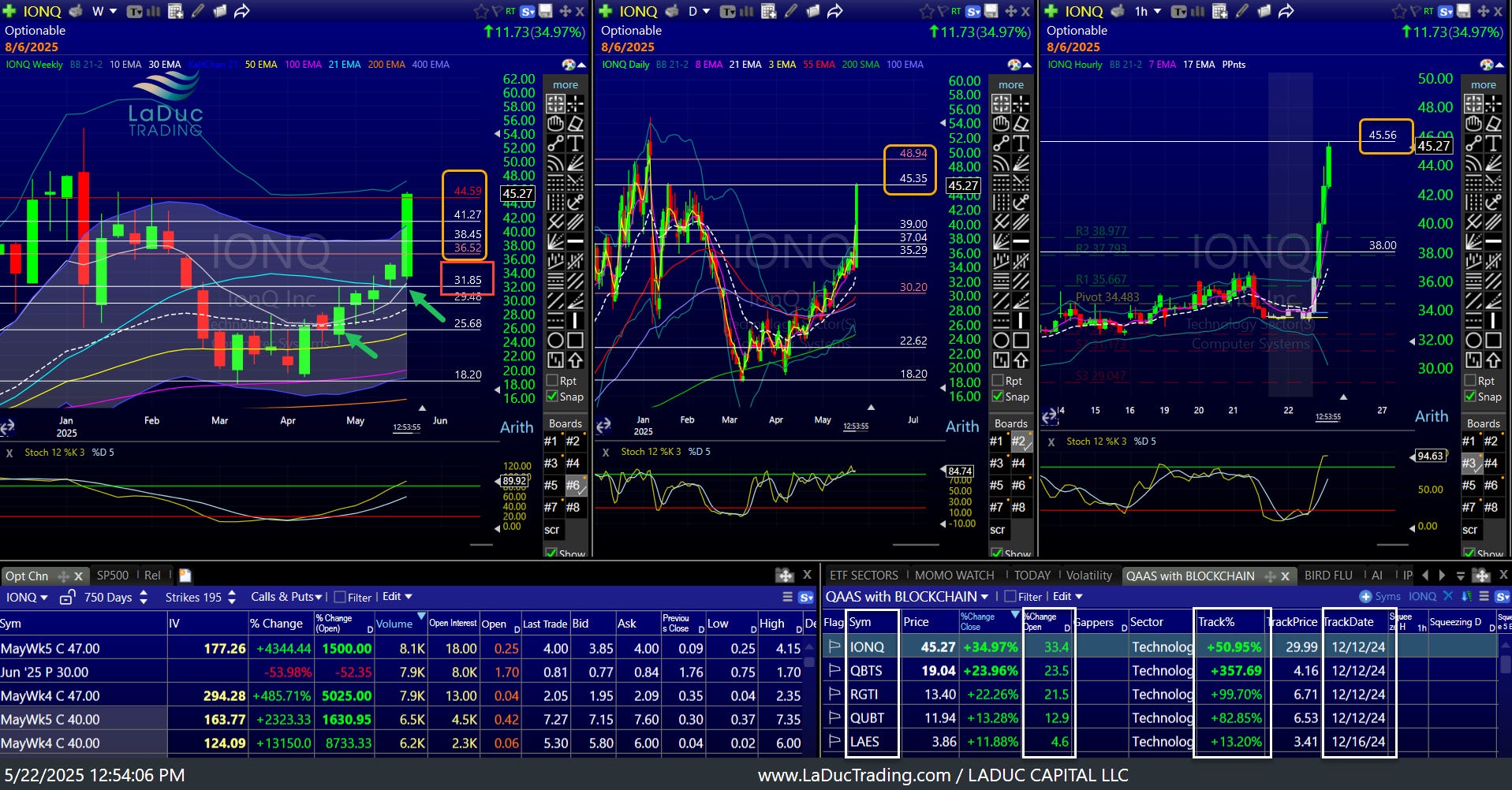This screenshot has height=790, width=1512.
Task: Select the MayWk5 C 47.00 option row
Action: (x=406, y=648)
